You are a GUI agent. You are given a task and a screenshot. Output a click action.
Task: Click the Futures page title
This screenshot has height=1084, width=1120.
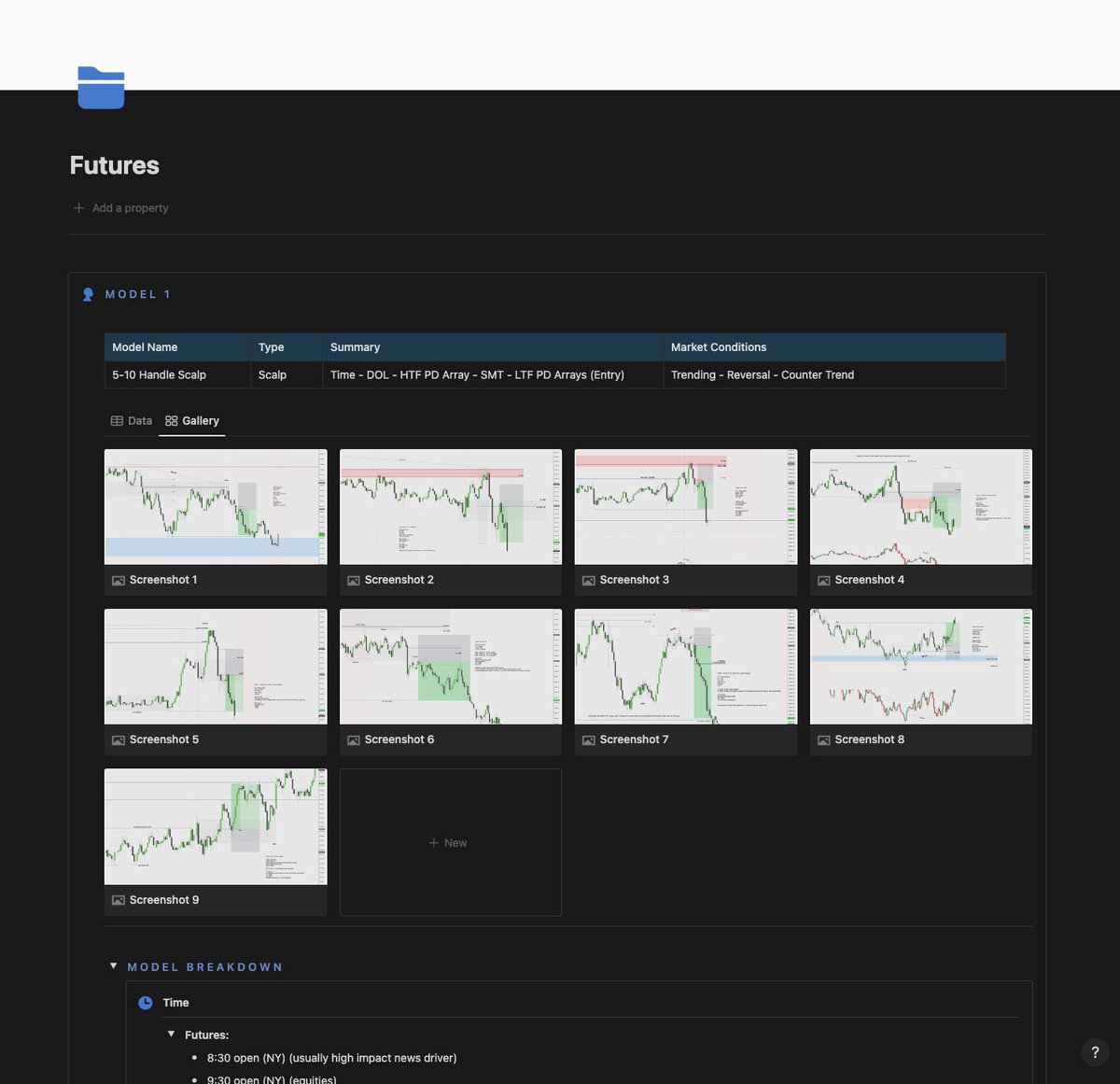click(115, 165)
